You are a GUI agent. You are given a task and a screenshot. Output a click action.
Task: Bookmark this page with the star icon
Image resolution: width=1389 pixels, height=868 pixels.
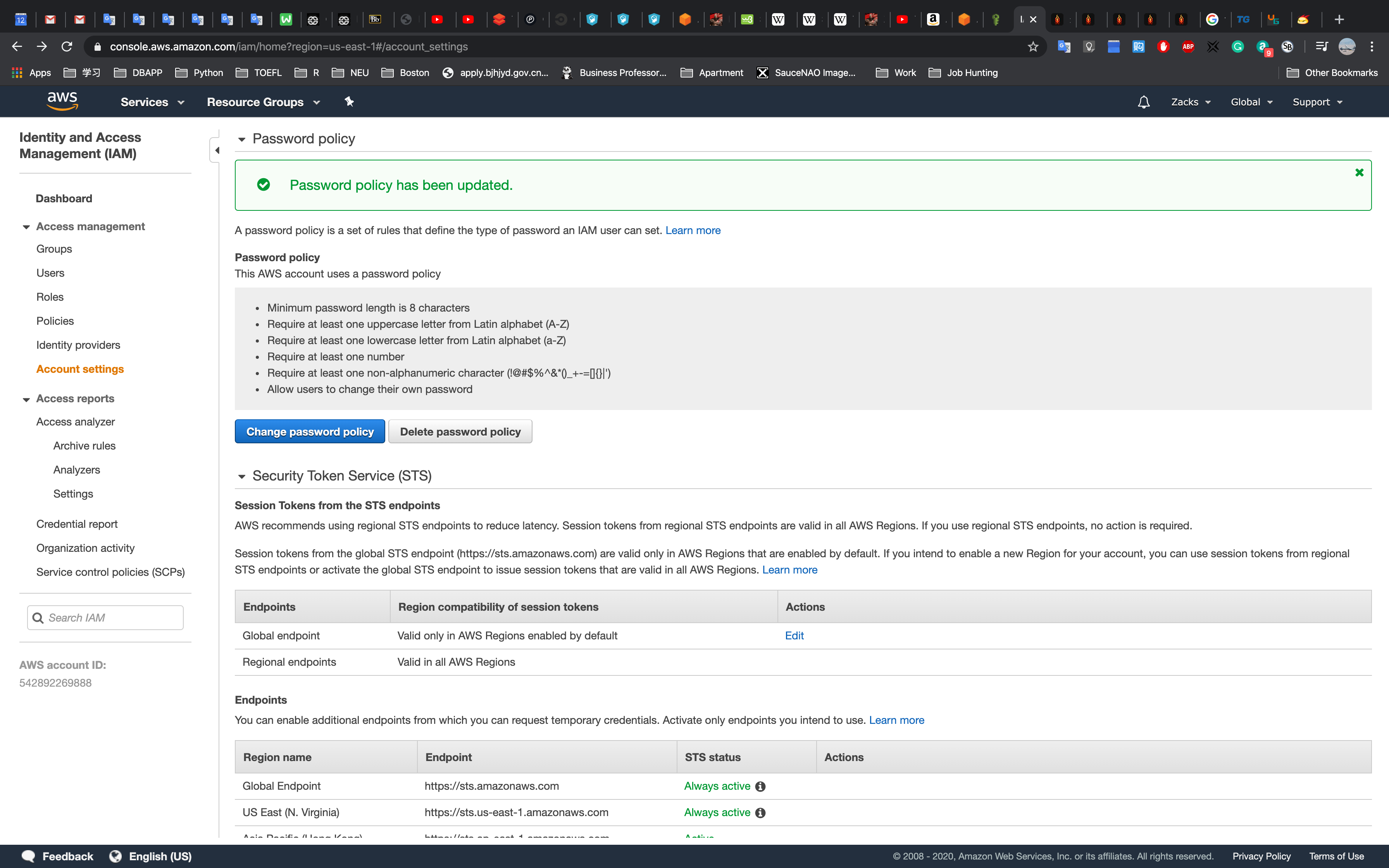click(1032, 46)
